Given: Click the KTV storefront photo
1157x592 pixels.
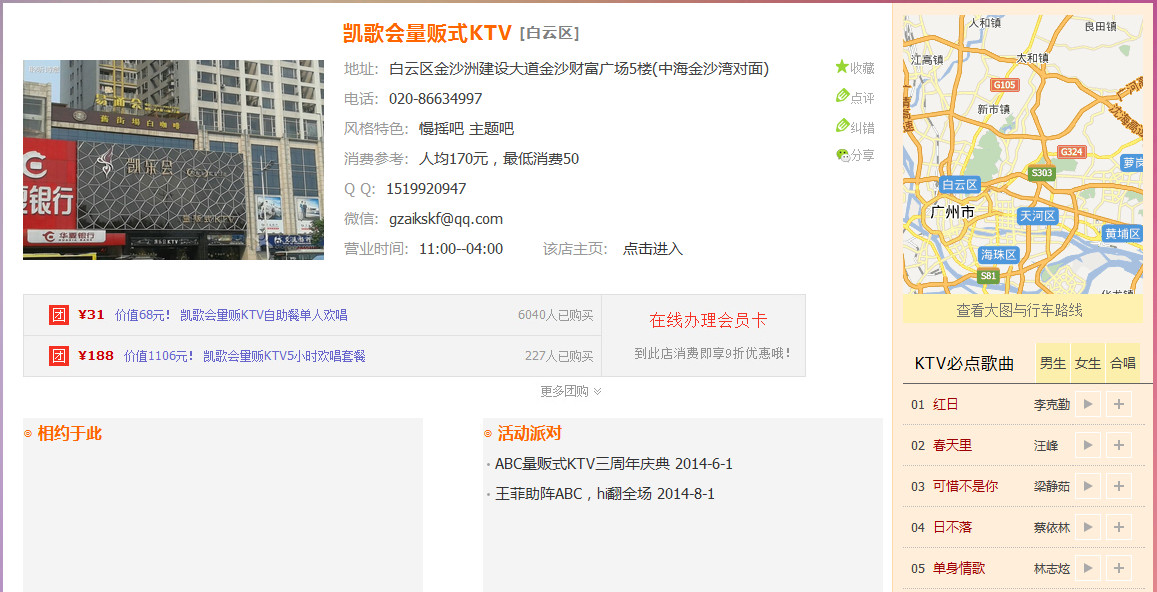Looking at the screenshot, I should click(173, 160).
